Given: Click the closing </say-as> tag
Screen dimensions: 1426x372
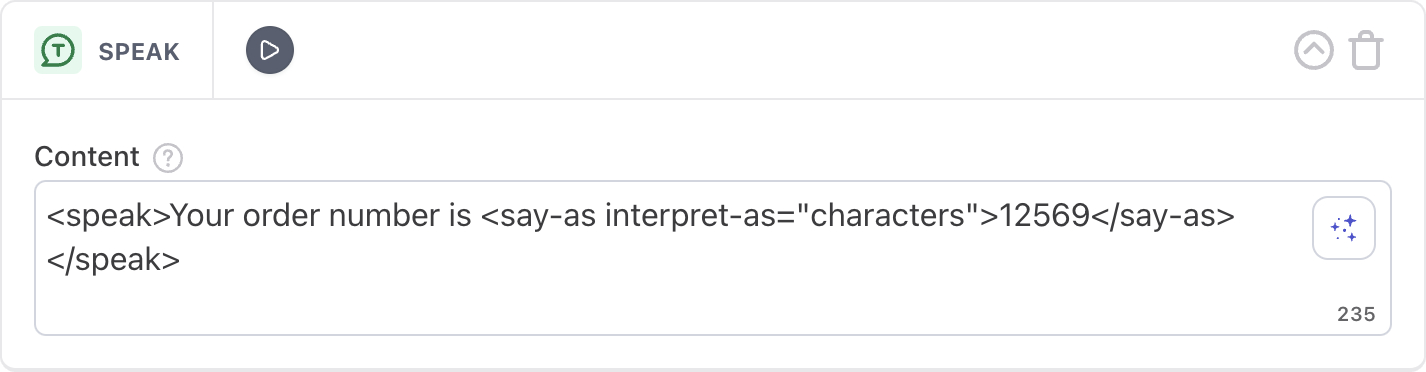Looking at the screenshot, I should pyautogui.click(x=1163, y=217).
